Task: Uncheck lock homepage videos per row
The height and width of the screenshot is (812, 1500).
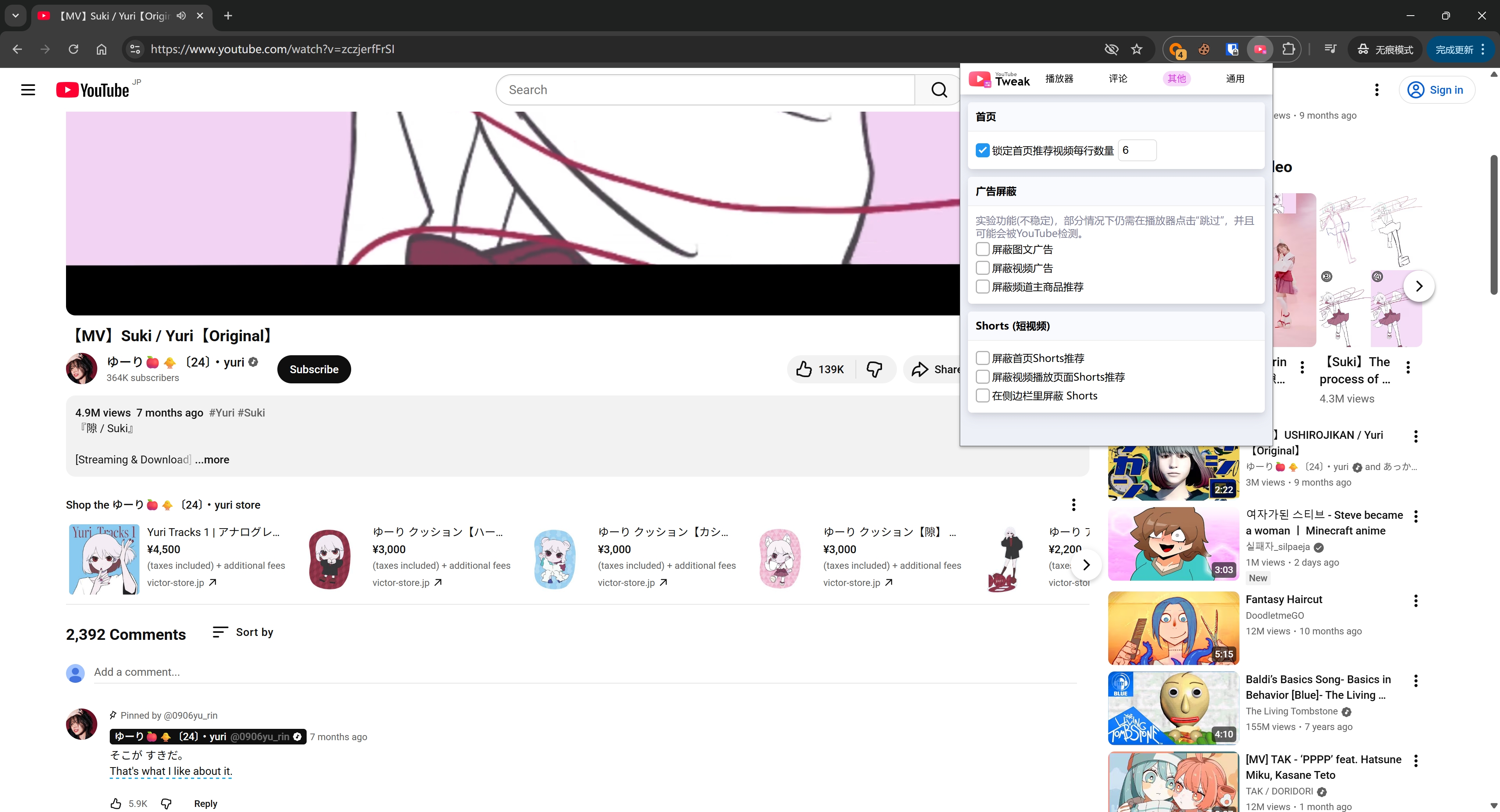Action: [x=982, y=150]
